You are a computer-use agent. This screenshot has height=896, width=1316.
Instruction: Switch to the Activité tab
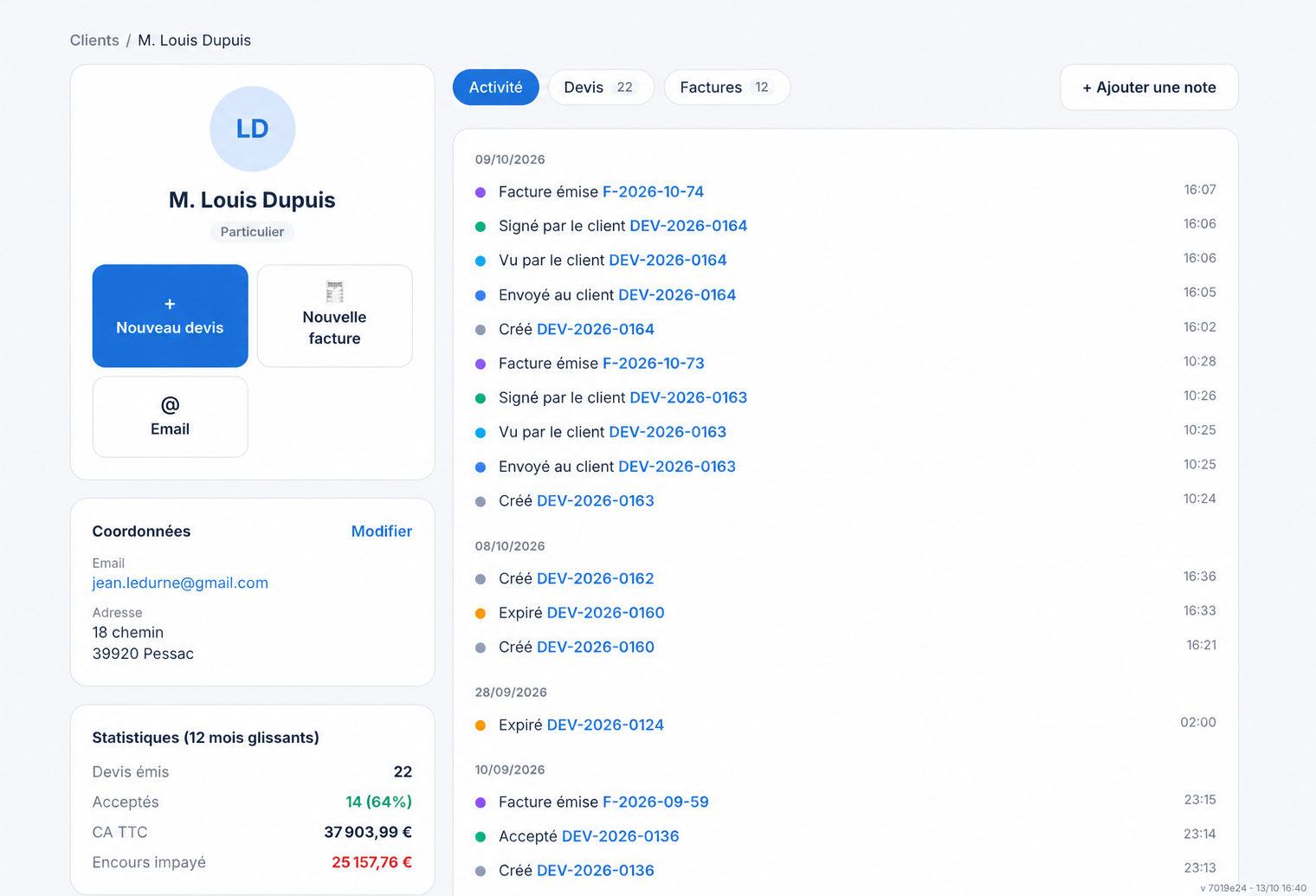(495, 87)
